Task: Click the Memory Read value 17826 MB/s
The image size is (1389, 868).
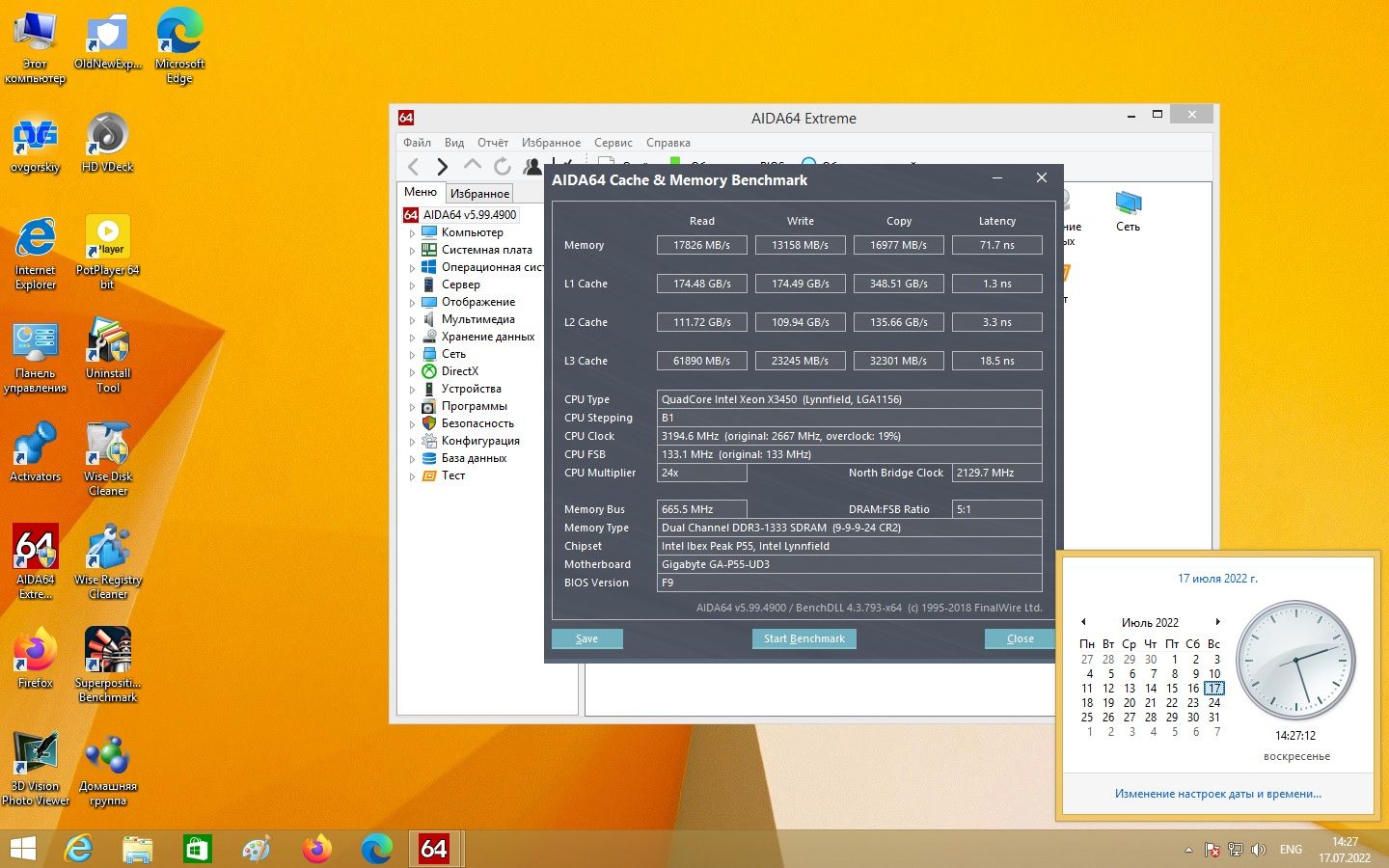Action: click(x=702, y=245)
